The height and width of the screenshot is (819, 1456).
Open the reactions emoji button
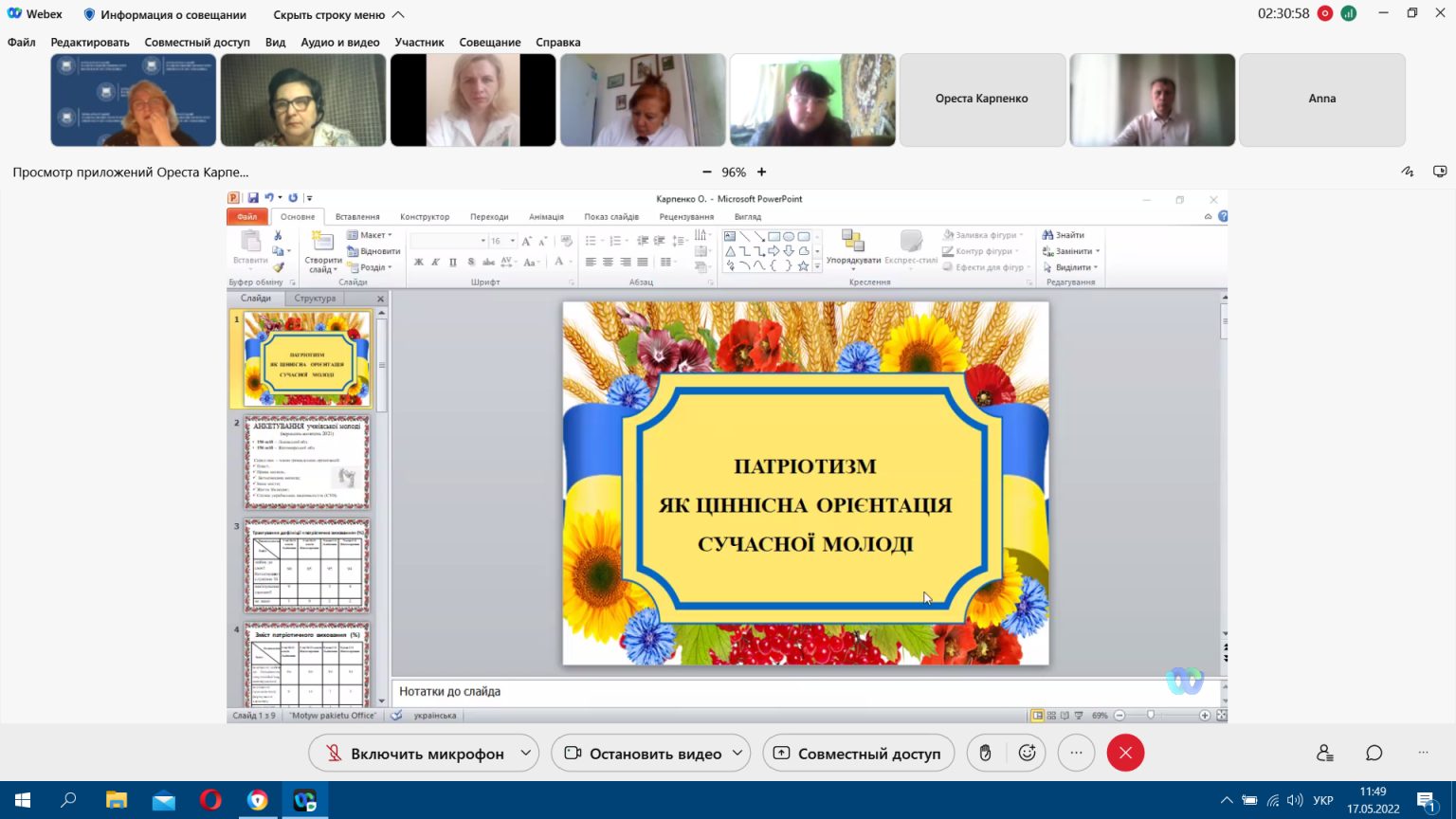click(1027, 753)
